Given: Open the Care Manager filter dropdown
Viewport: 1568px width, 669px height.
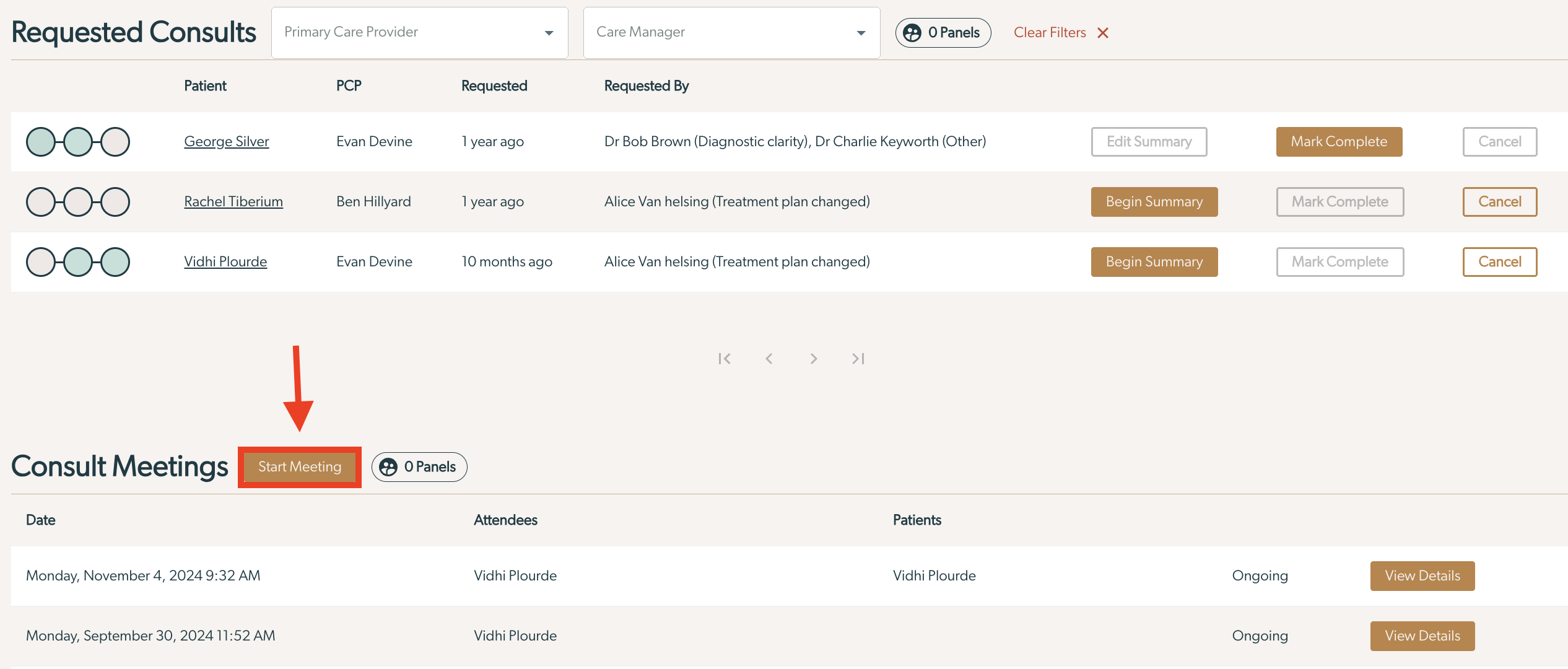Looking at the screenshot, I should click(731, 33).
